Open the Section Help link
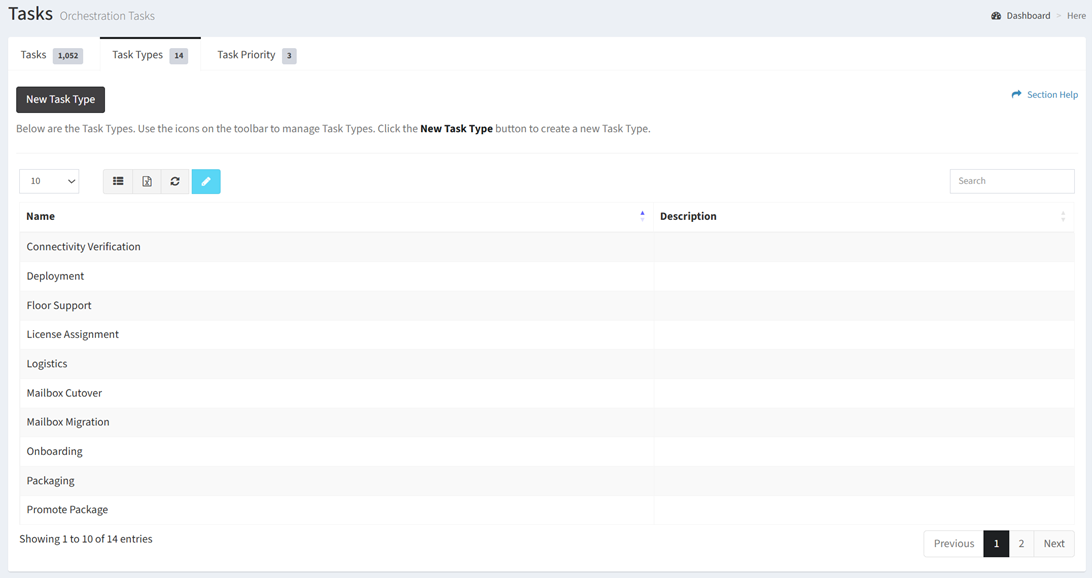Image resolution: width=1092 pixels, height=578 pixels. point(1051,95)
